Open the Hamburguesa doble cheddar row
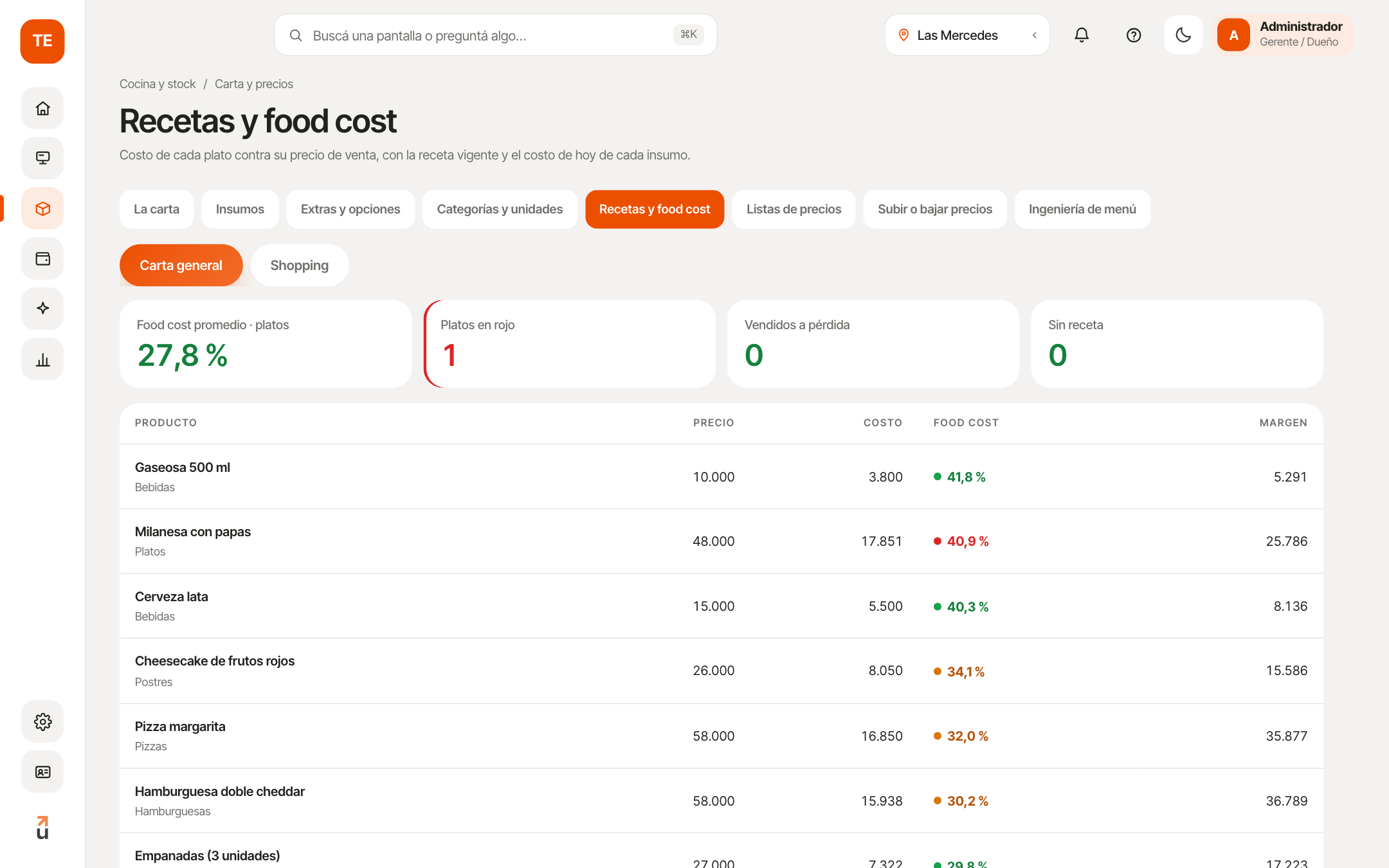 pyautogui.click(x=722, y=801)
